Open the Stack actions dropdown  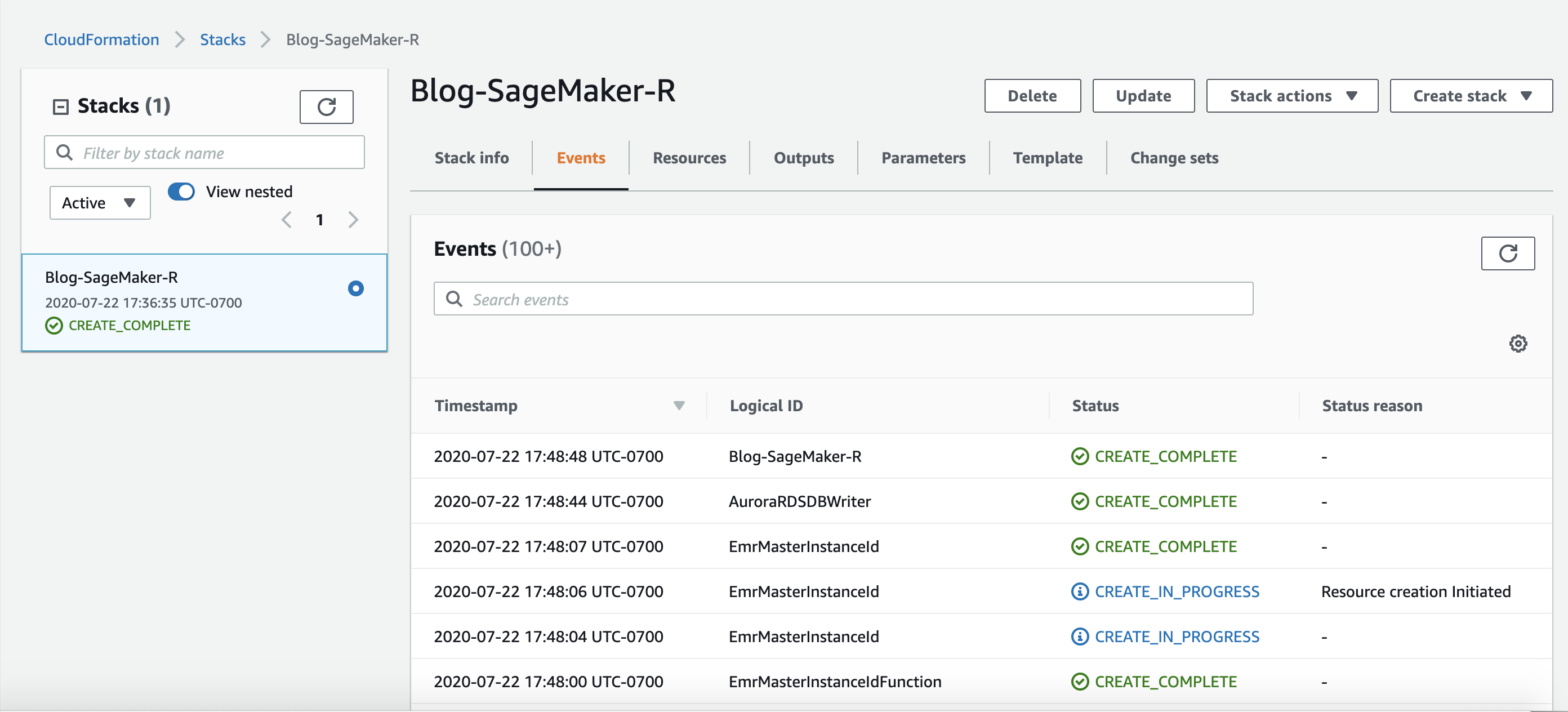click(1291, 96)
